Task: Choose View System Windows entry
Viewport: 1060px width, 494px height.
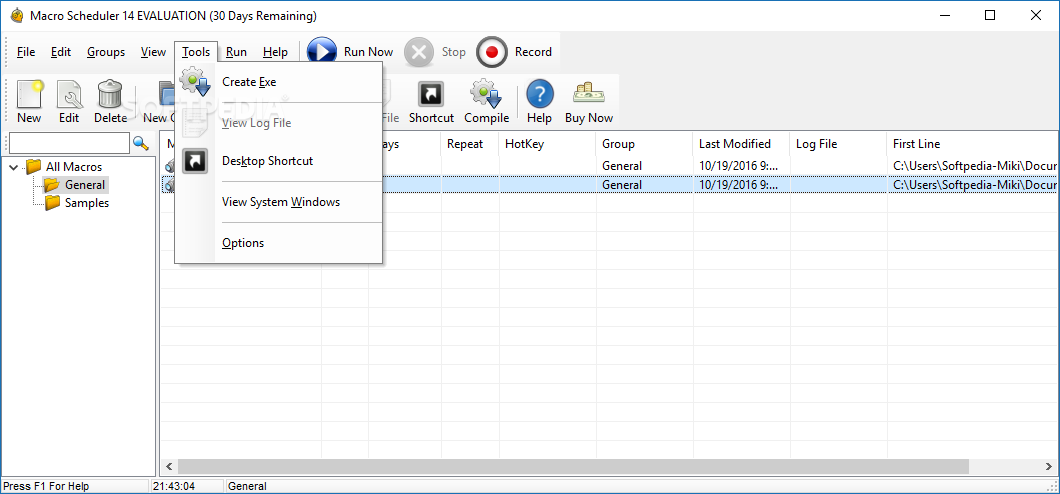Action: (279, 202)
